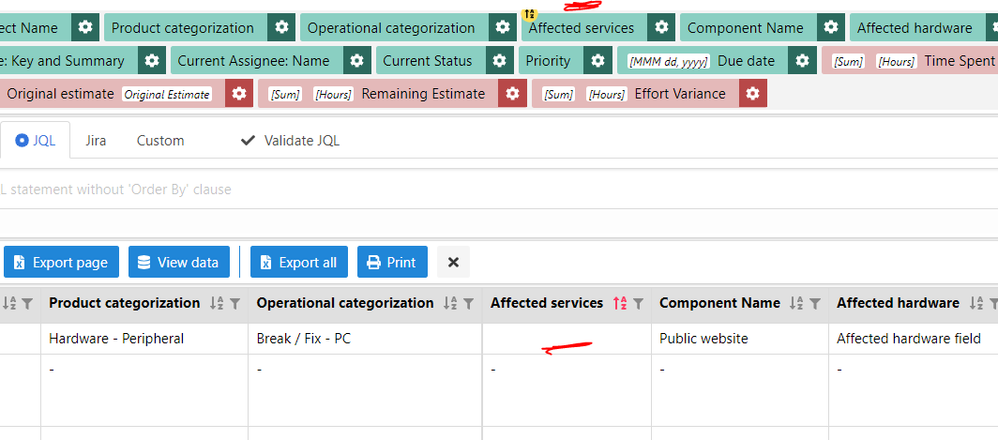Click the 'Break / Fix - PC' cell
The image size is (998, 440).
tap(365, 339)
